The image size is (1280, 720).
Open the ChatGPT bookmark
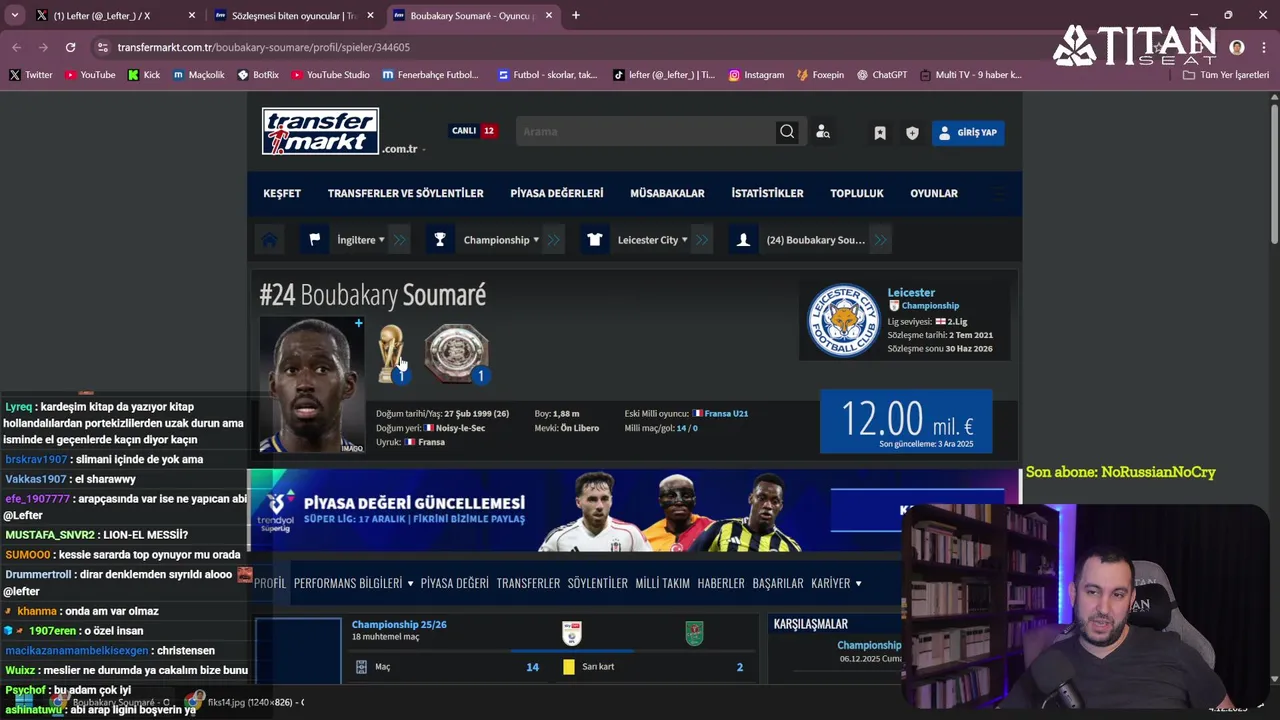tap(882, 75)
